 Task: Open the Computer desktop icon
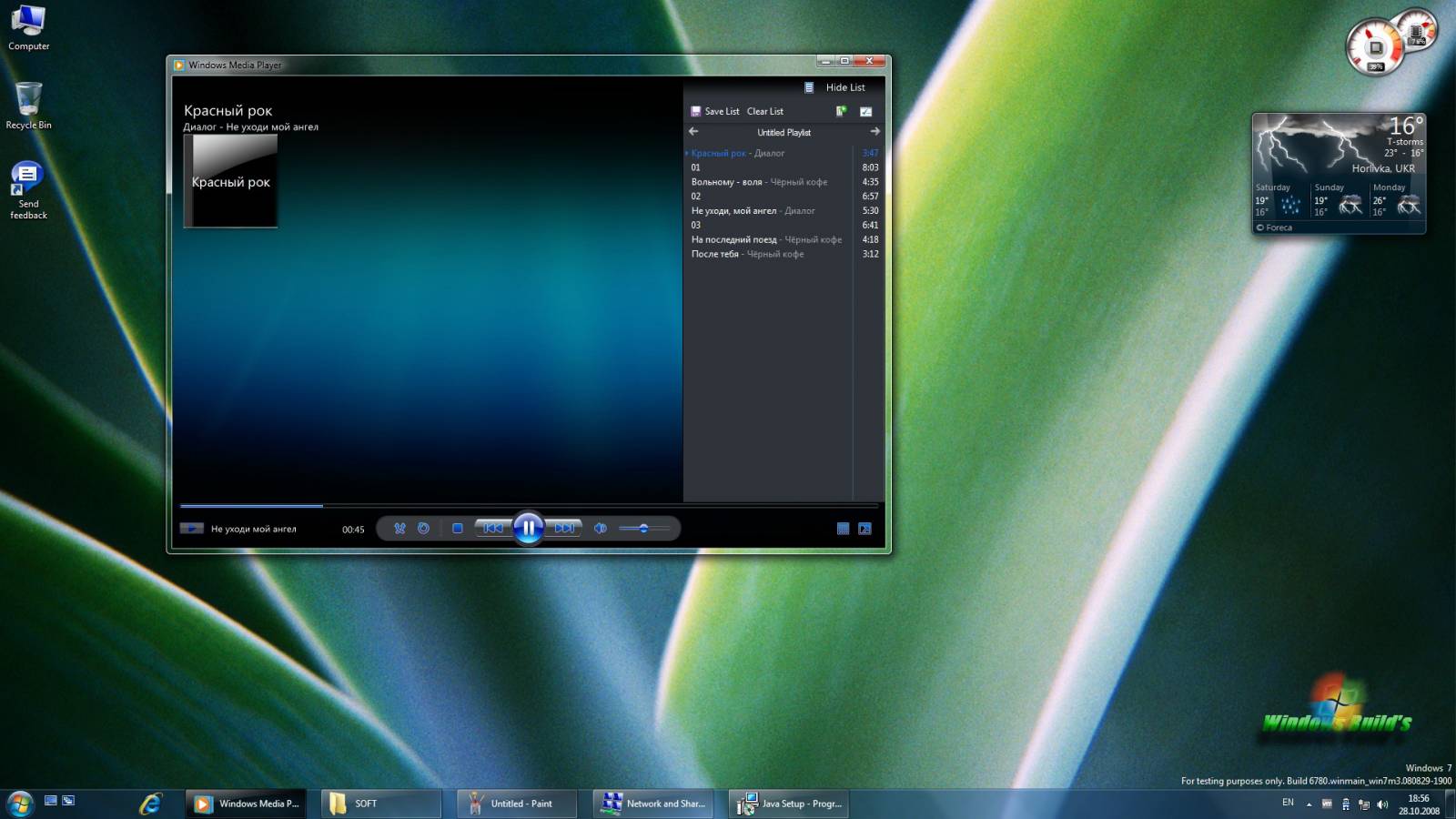tap(28, 27)
